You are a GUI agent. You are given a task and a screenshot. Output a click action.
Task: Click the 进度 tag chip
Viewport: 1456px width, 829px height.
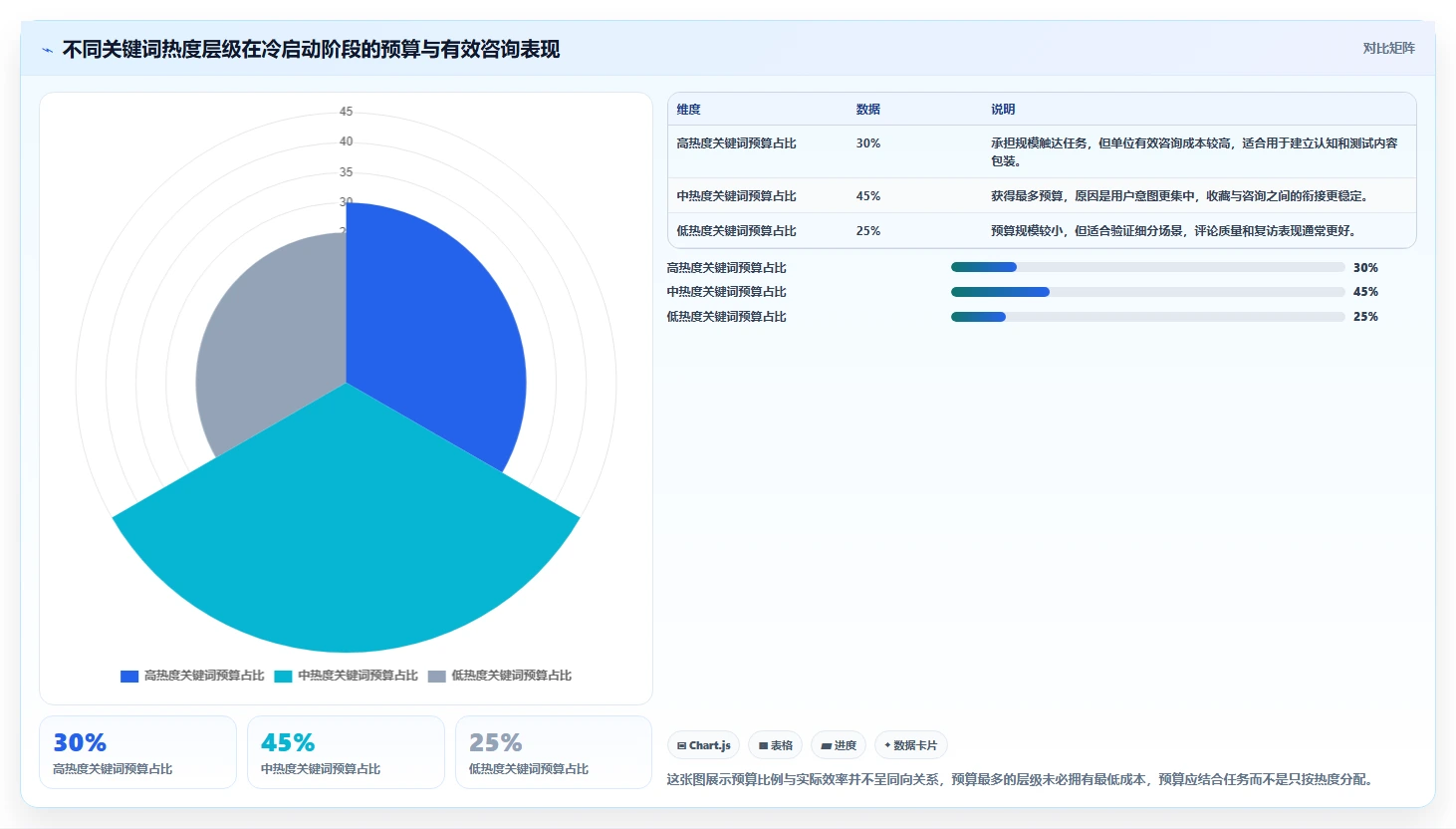(839, 745)
